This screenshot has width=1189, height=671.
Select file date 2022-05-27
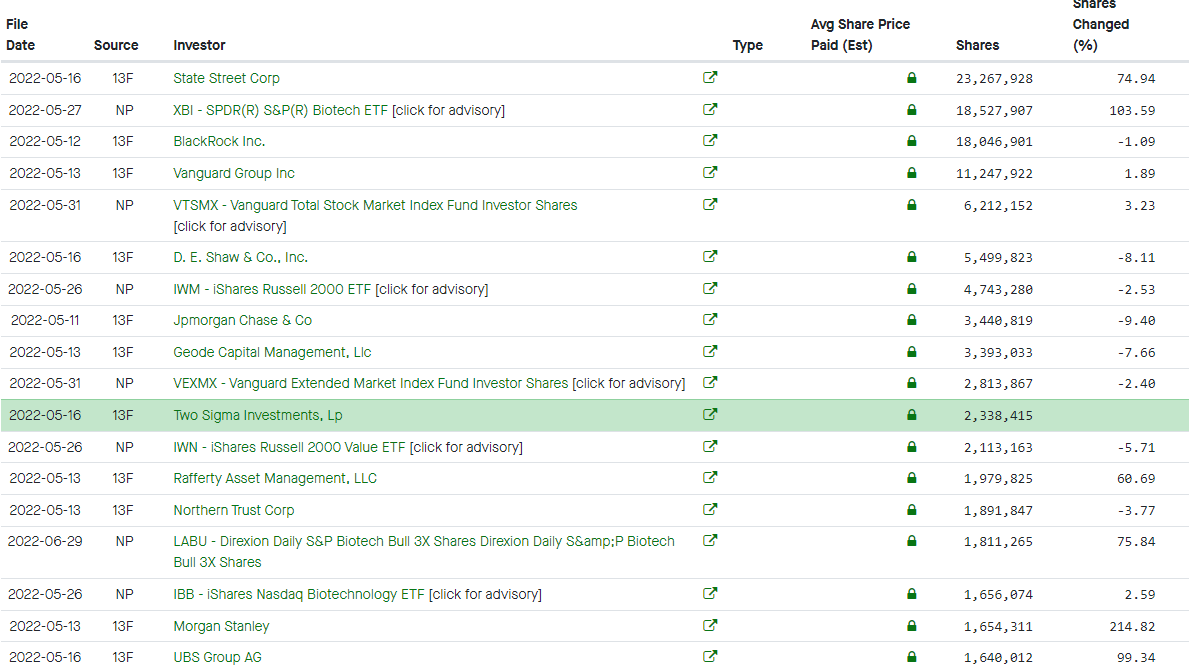tap(45, 110)
